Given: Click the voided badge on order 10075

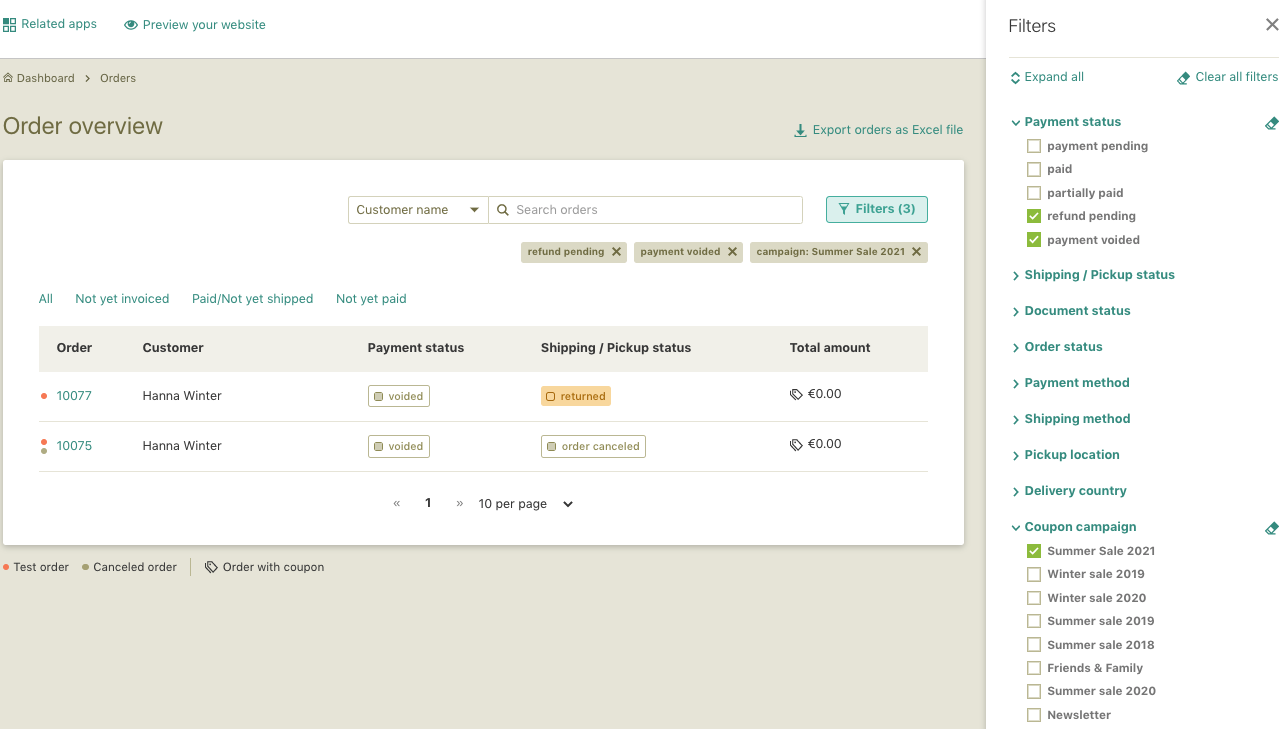Looking at the screenshot, I should pos(399,446).
